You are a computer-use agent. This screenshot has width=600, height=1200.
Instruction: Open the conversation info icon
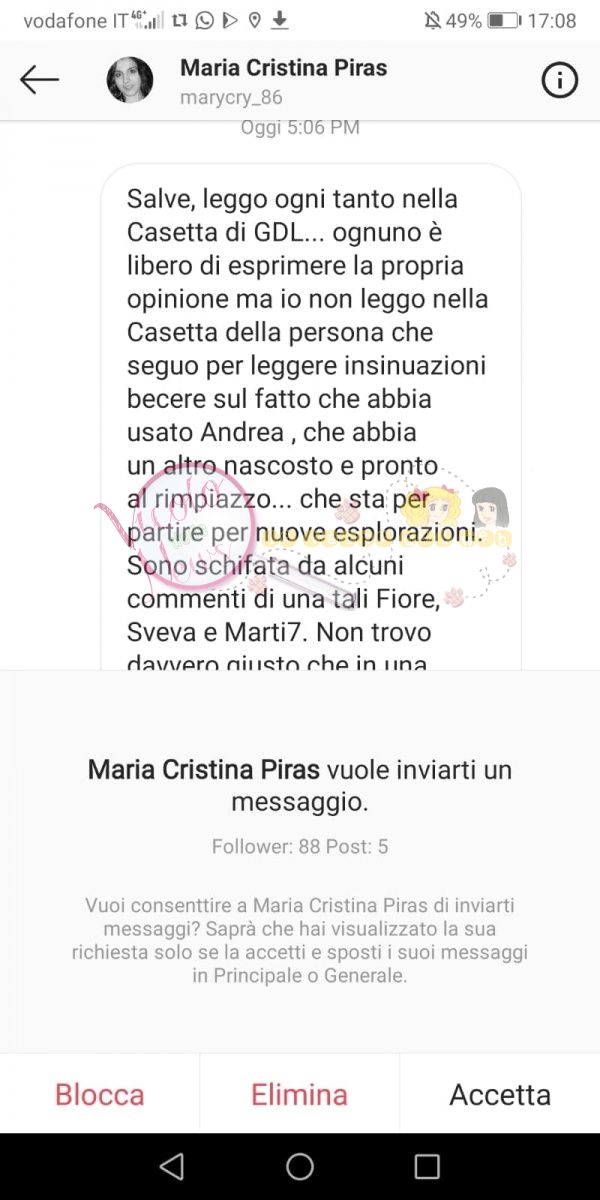coord(560,80)
